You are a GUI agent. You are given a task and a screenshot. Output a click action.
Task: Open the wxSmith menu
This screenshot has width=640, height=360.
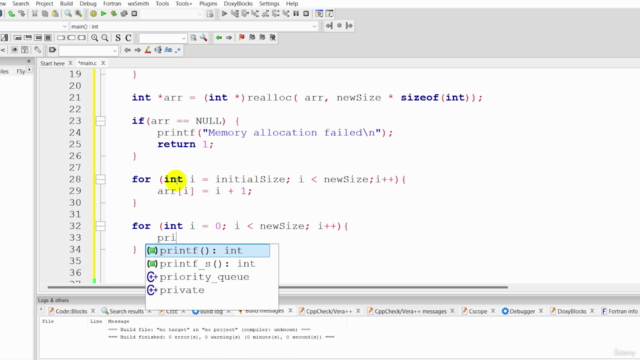[x=138, y=4]
